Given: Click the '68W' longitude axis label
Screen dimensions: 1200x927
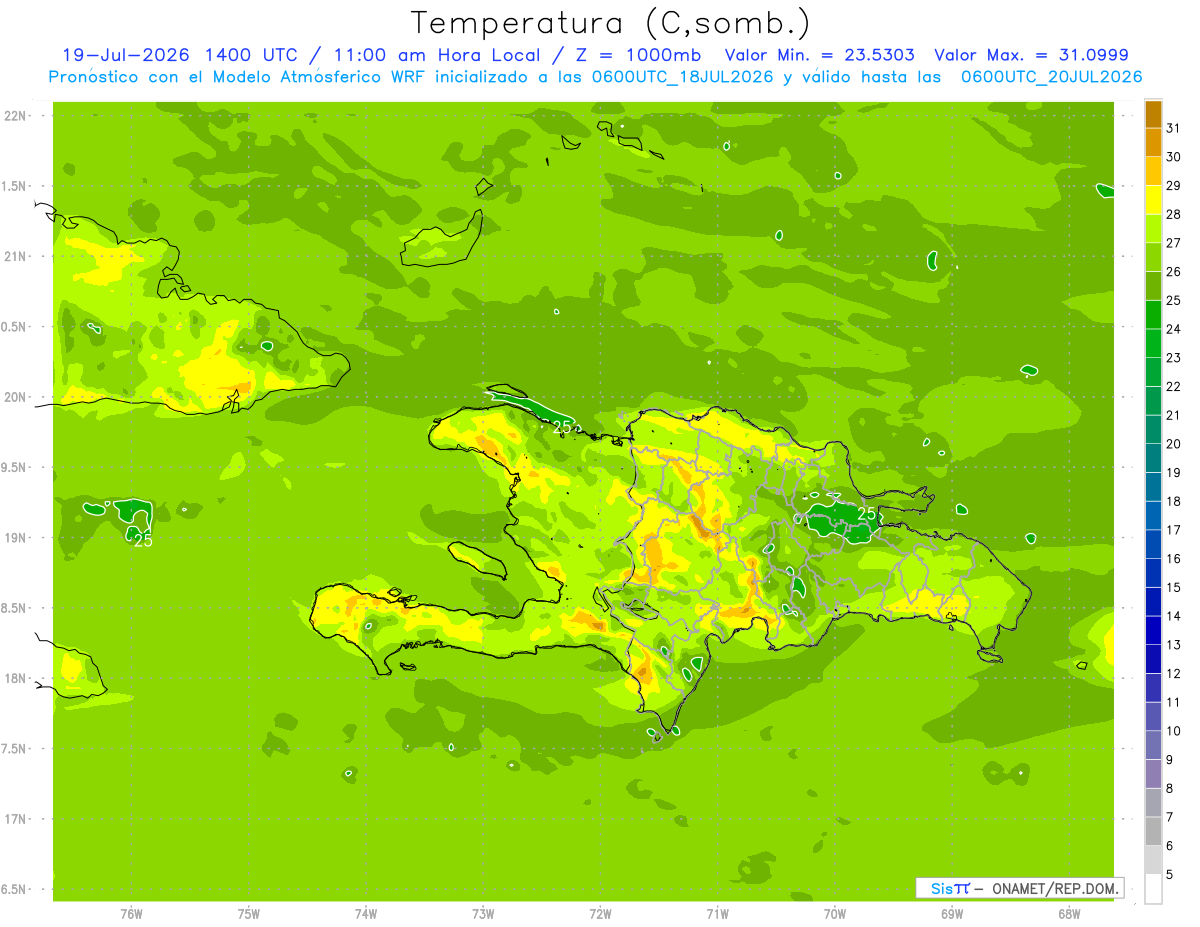Looking at the screenshot, I should click(1069, 914).
